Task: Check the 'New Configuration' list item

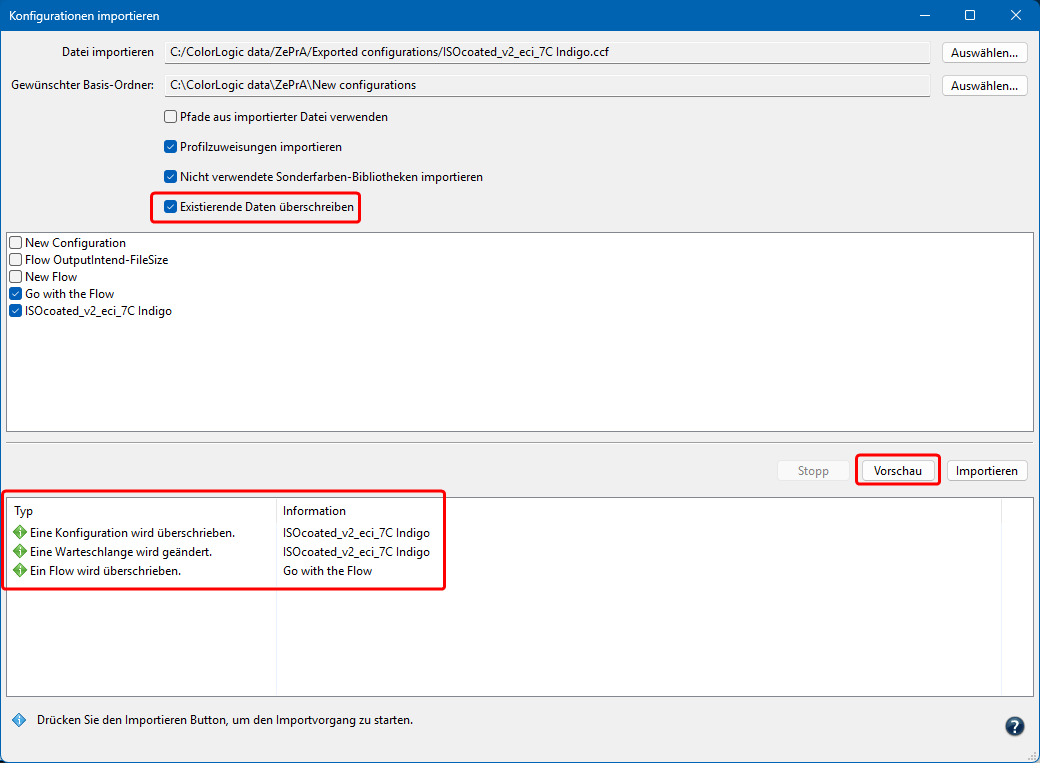Action: (16, 243)
